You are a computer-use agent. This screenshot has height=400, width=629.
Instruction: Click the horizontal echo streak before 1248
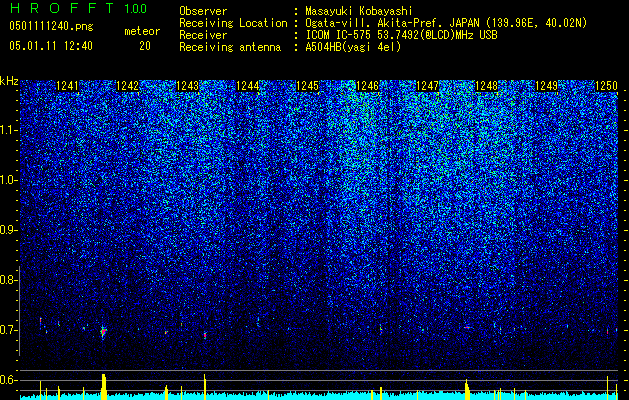pyautogui.click(x=467, y=327)
